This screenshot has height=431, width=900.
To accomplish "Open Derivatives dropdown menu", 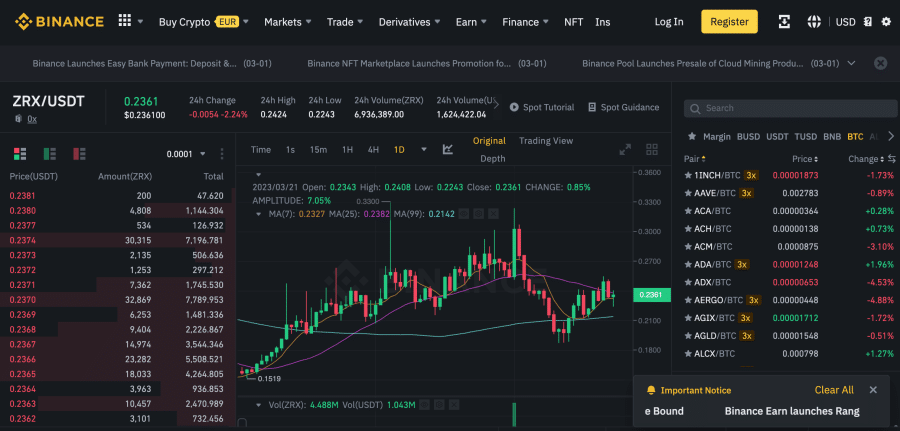I will pos(409,22).
